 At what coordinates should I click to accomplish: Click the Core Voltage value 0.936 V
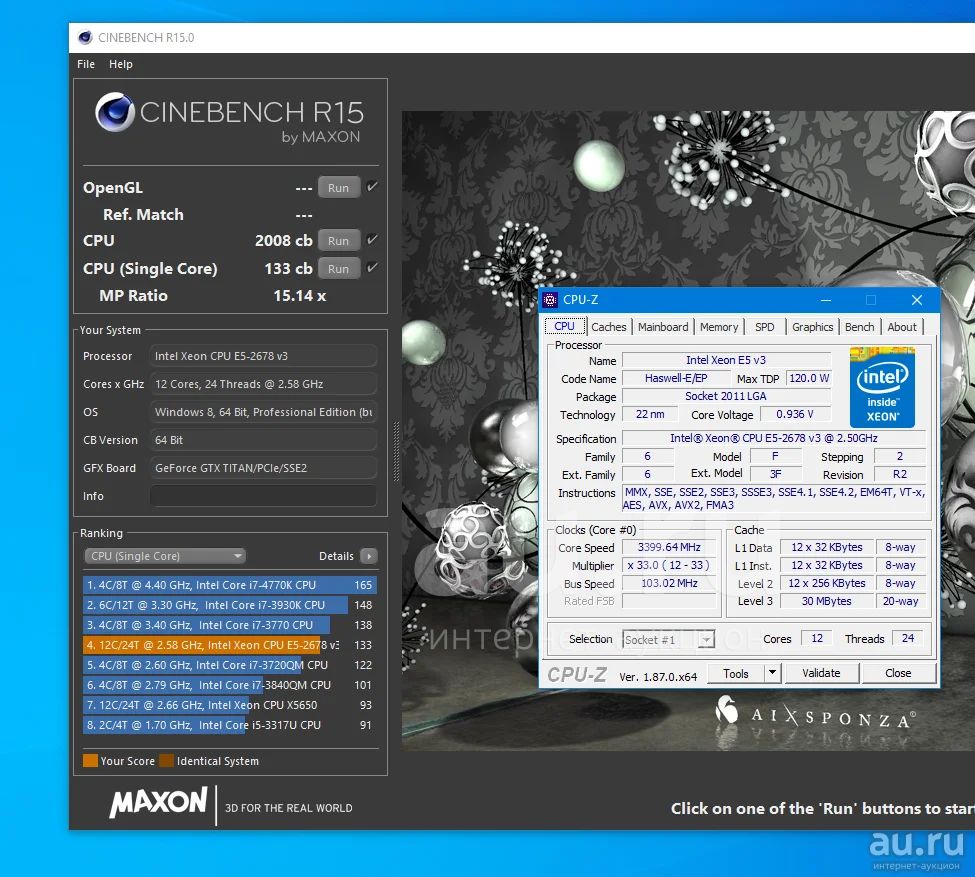[795, 414]
